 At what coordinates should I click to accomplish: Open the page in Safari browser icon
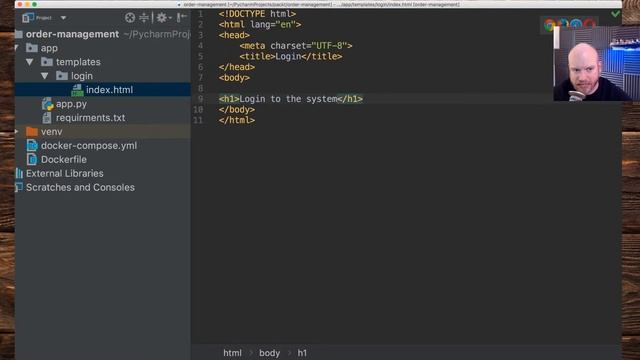[x=576, y=24]
